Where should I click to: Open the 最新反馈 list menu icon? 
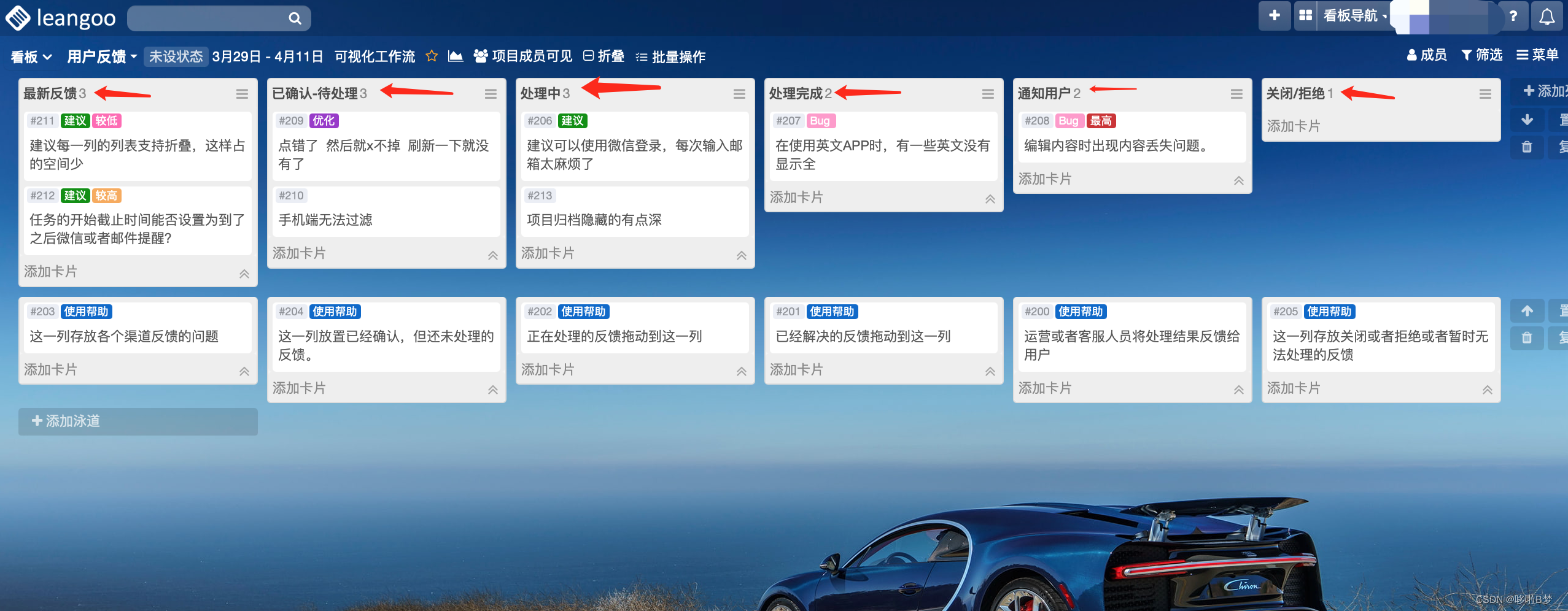(242, 94)
